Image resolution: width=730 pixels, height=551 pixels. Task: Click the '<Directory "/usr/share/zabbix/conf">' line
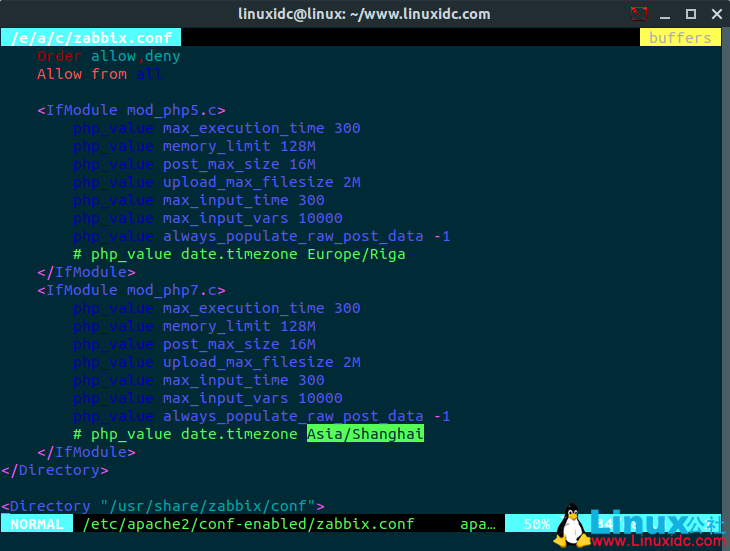(162, 506)
